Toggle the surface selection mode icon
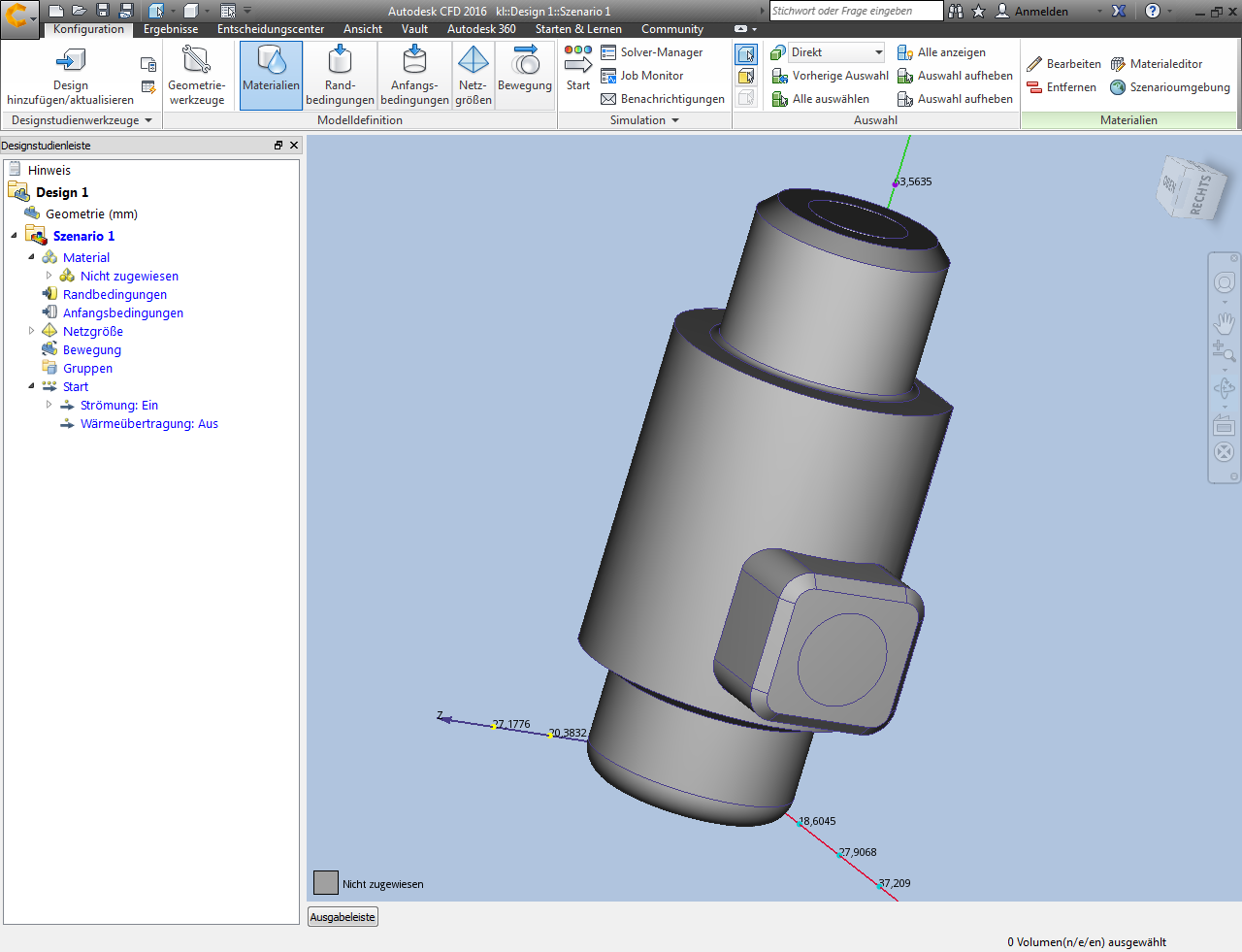 [746, 76]
